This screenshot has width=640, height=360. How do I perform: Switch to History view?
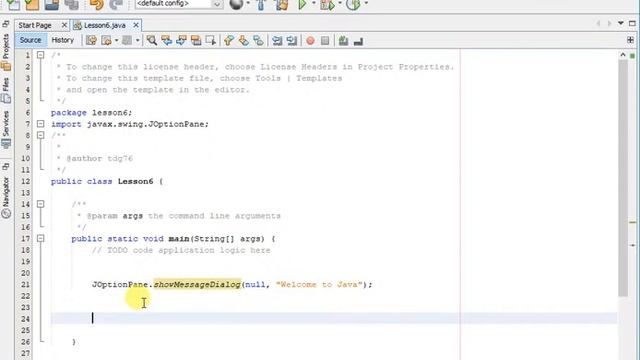[62, 40]
